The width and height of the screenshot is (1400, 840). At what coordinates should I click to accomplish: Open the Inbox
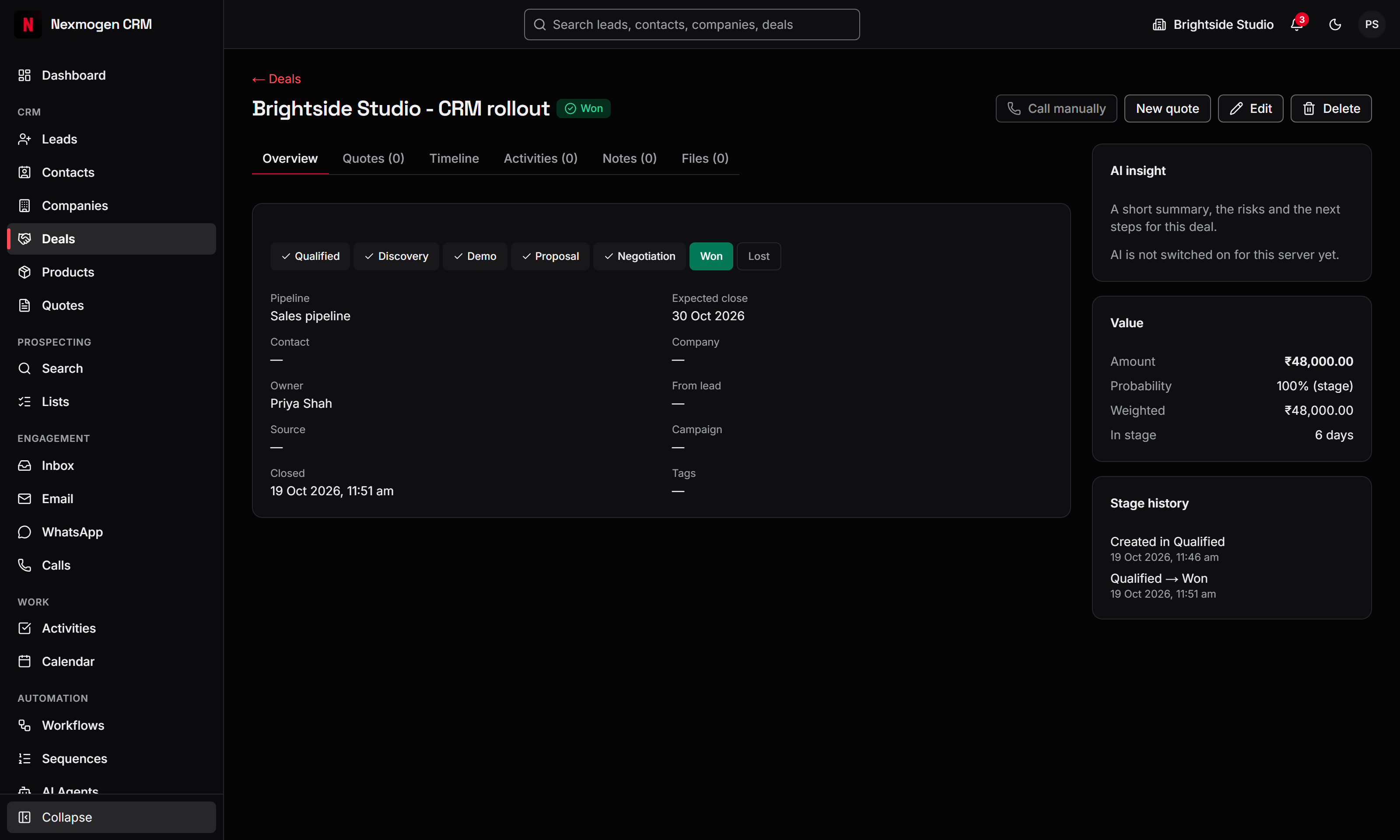point(112,465)
